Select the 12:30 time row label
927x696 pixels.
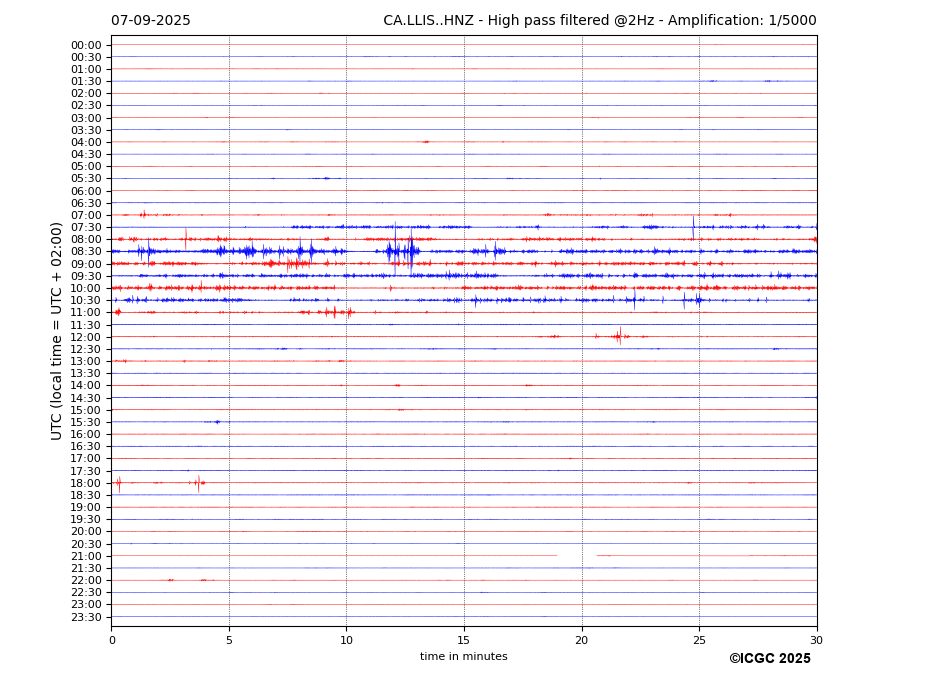(86, 349)
